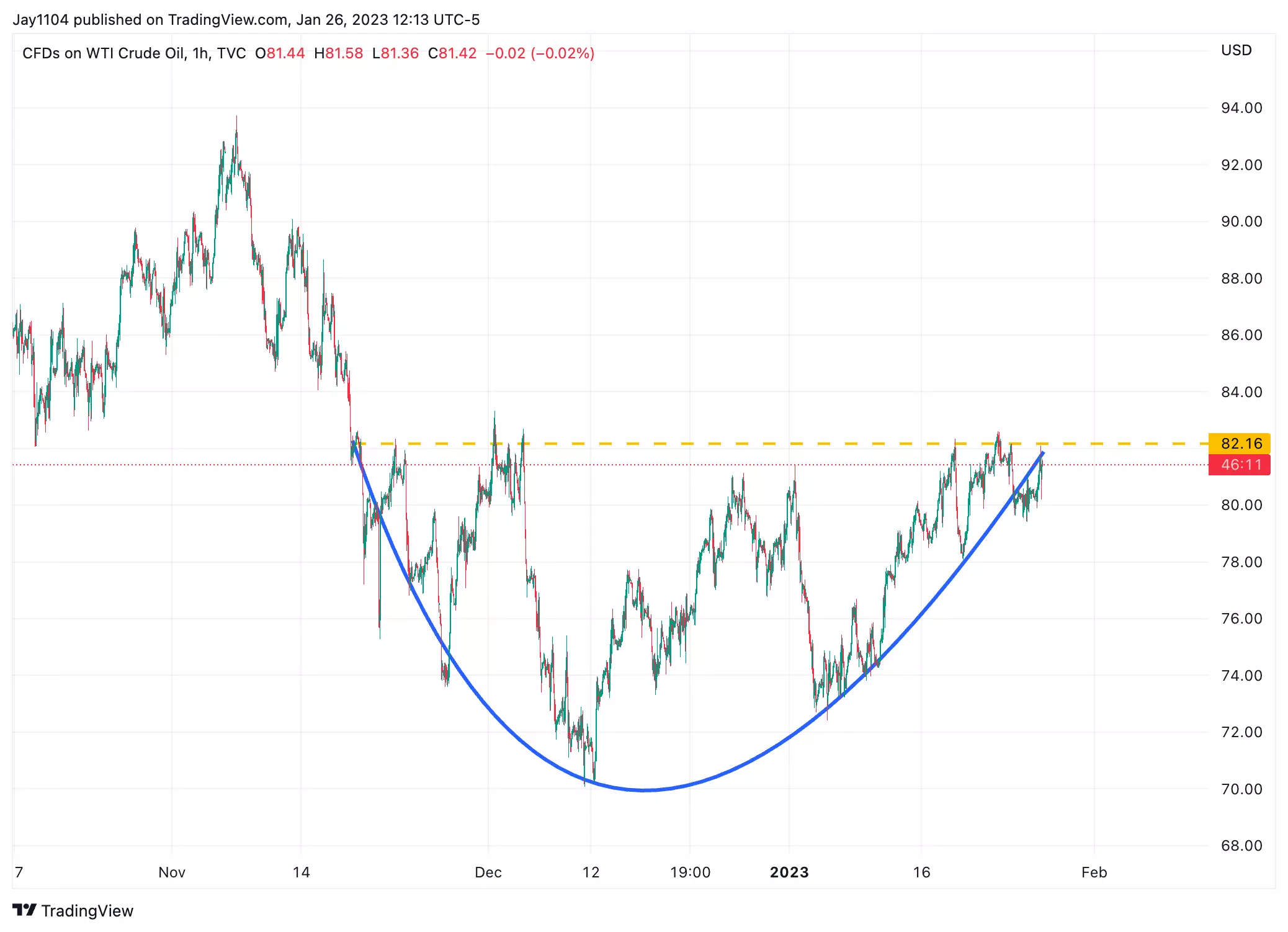Click the 94.00 price axis label
Viewport: 1288px width, 932px height.
pyautogui.click(x=1241, y=108)
